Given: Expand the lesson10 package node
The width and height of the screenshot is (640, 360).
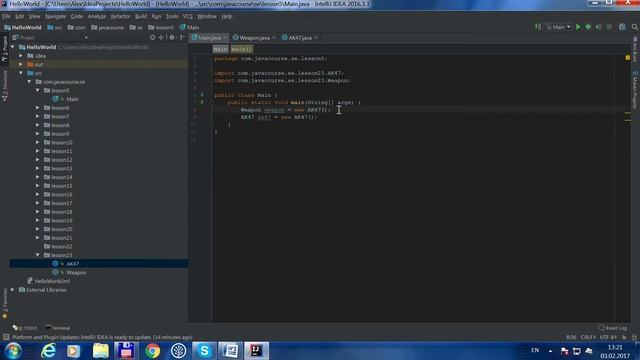Looking at the screenshot, I should tap(38, 142).
